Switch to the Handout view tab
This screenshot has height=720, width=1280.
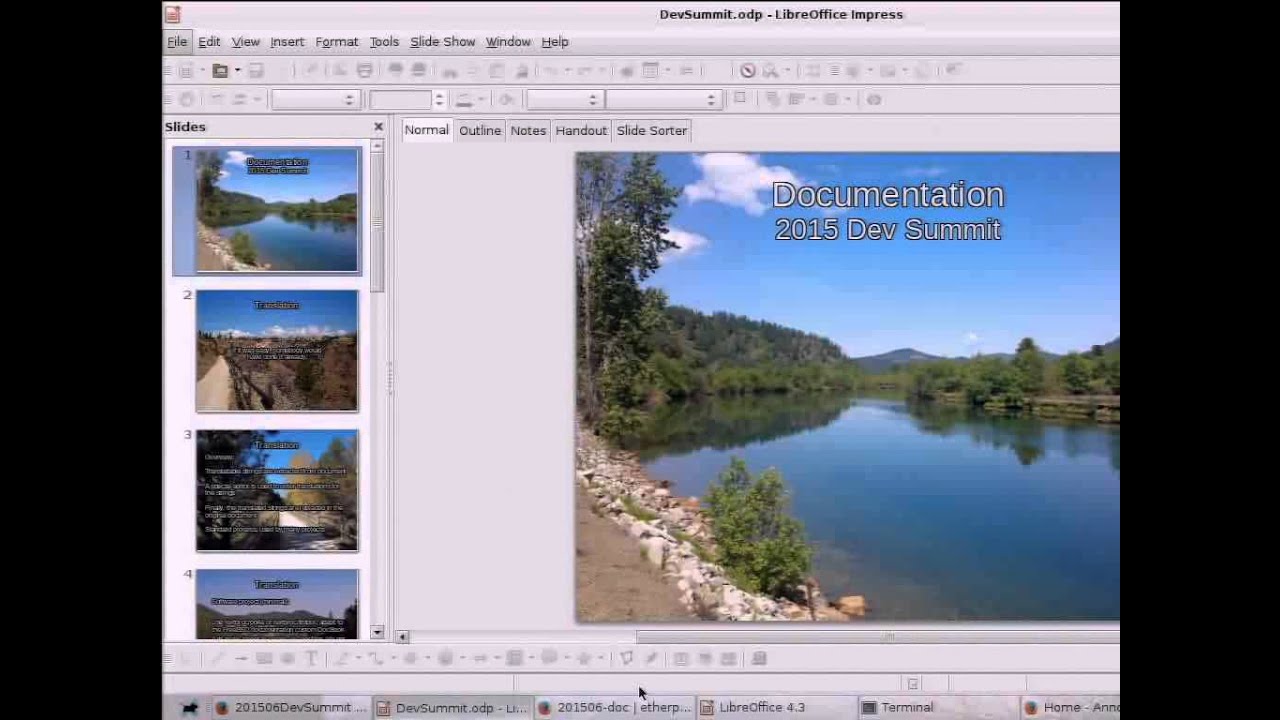[581, 130]
